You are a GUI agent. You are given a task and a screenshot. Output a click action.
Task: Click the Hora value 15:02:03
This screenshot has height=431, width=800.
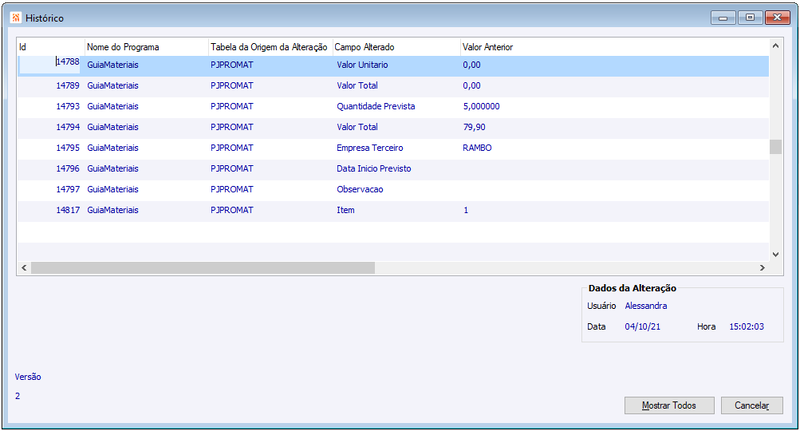pos(746,326)
